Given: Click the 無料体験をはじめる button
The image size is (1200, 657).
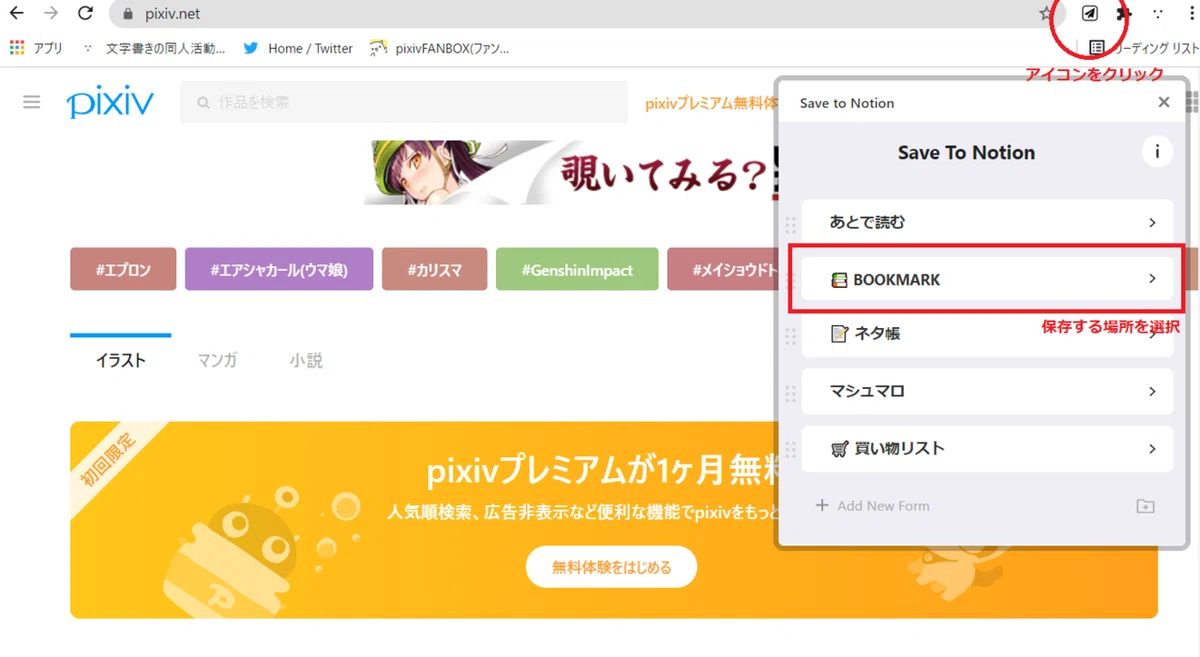Looking at the screenshot, I should 611,567.
